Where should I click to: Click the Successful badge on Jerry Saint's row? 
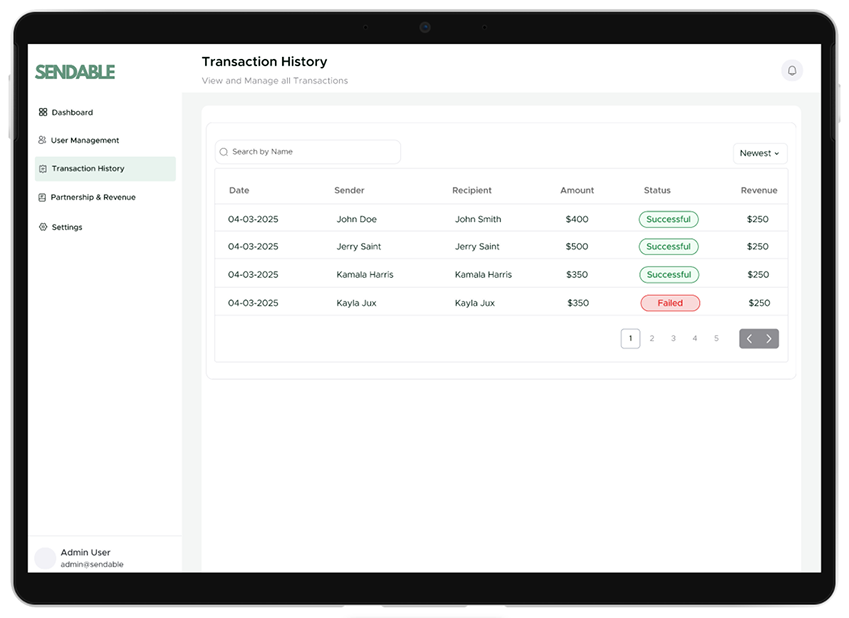(669, 246)
